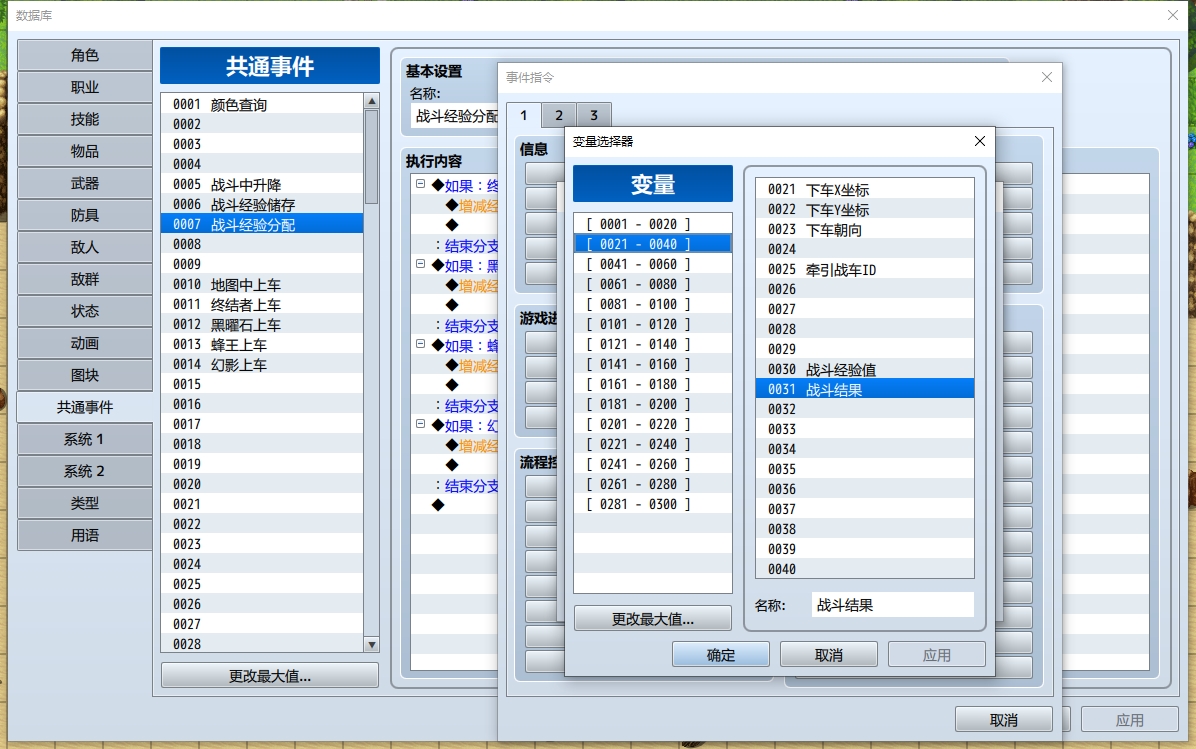Open the 职业 database tab

pyautogui.click(x=85, y=87)
